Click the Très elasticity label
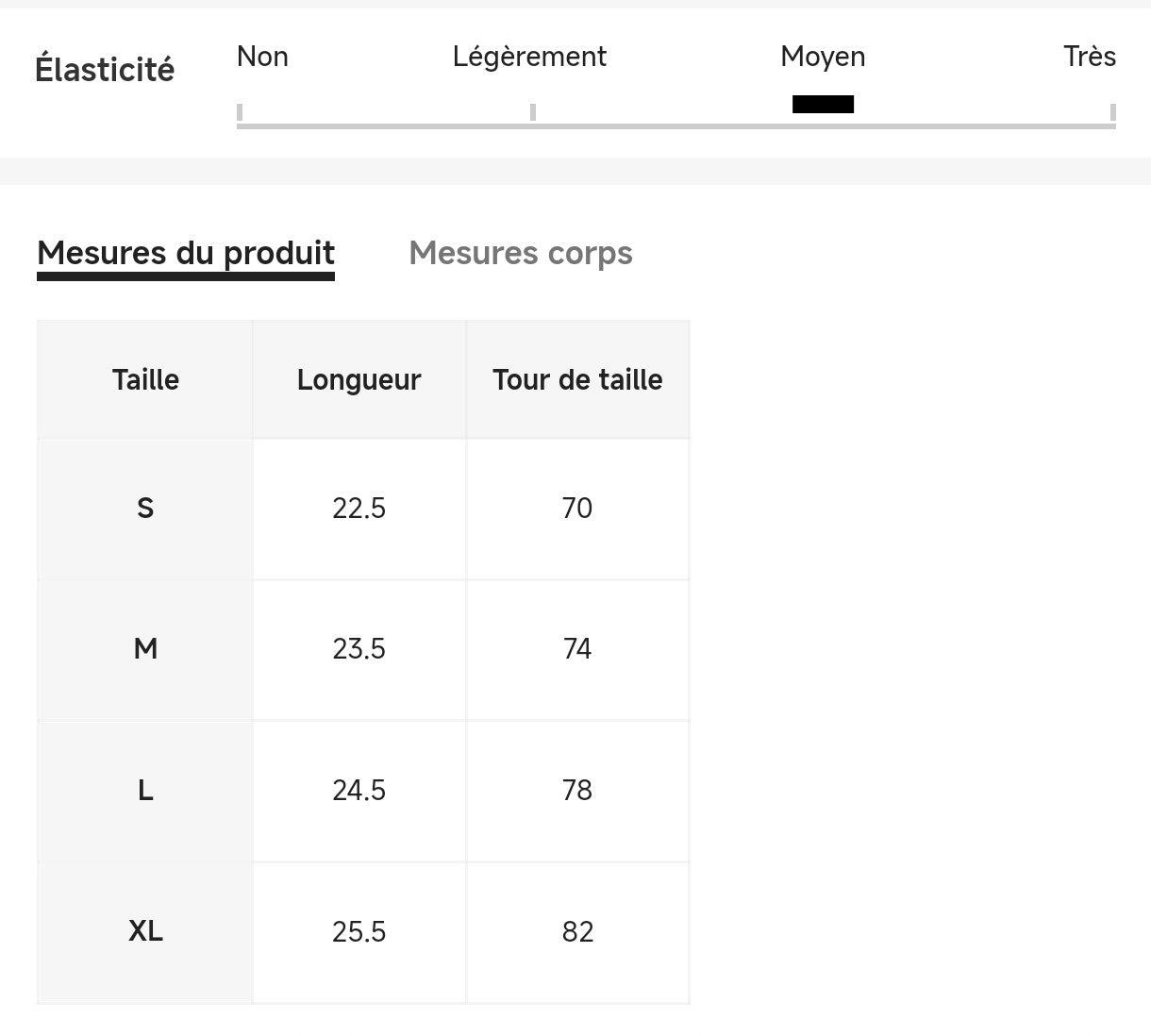Viewport: 1151px width, 1036px height. [1089, 57]
